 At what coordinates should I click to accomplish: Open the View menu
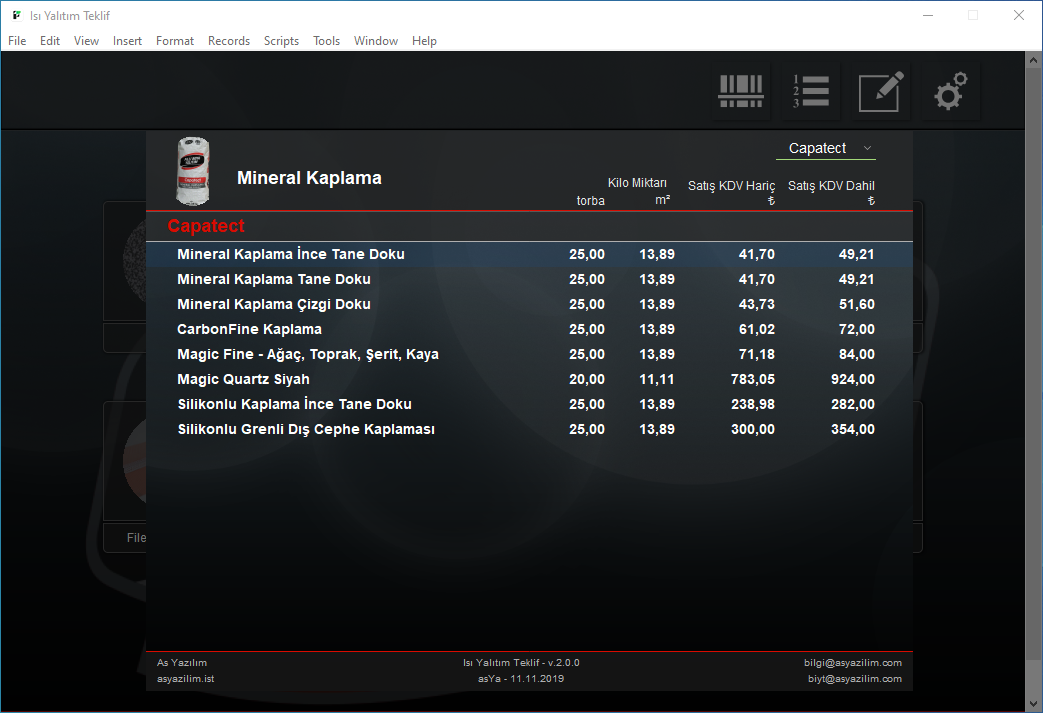click(86, 41)
